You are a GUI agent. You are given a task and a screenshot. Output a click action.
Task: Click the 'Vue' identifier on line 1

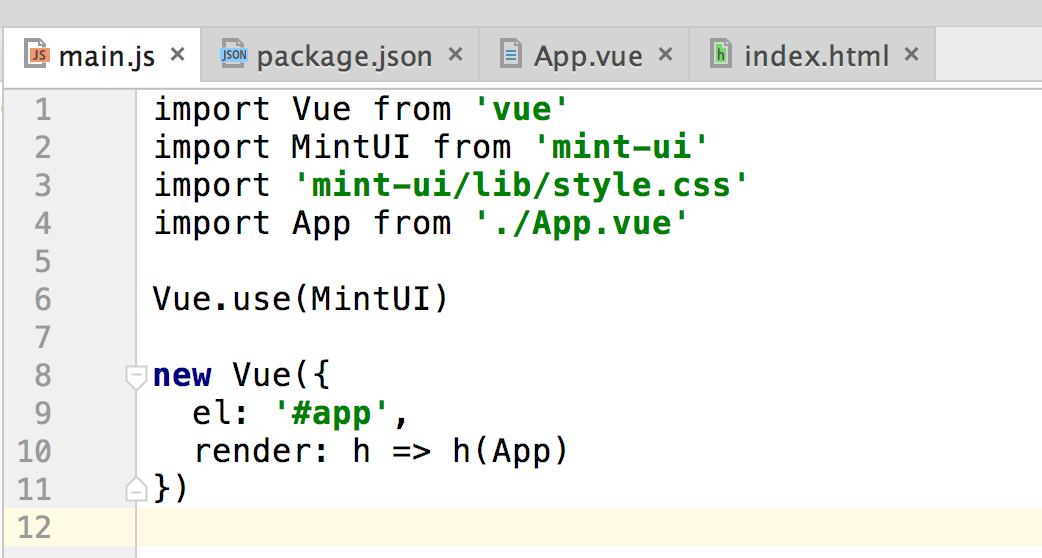point(321,110)
